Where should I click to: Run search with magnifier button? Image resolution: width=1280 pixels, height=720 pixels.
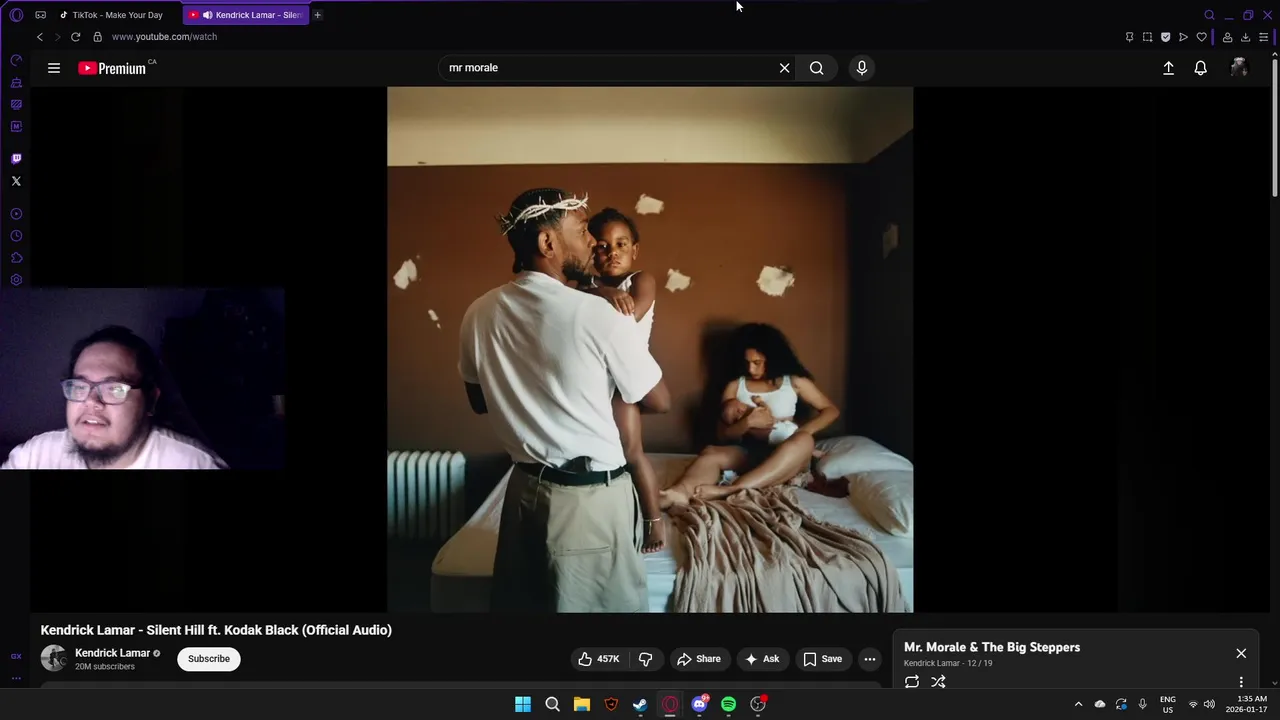pos(817,68)
